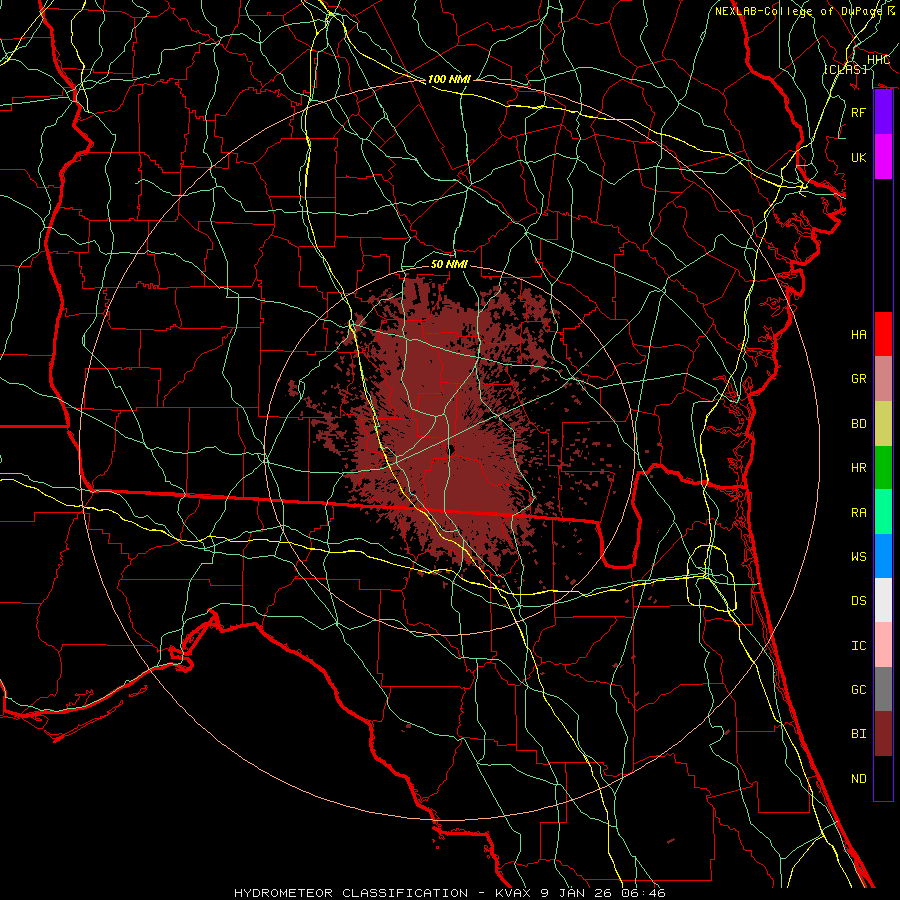This screenshot has width=900, height=900.
Task: Click the ND legend label
Action: coord(859,778)
